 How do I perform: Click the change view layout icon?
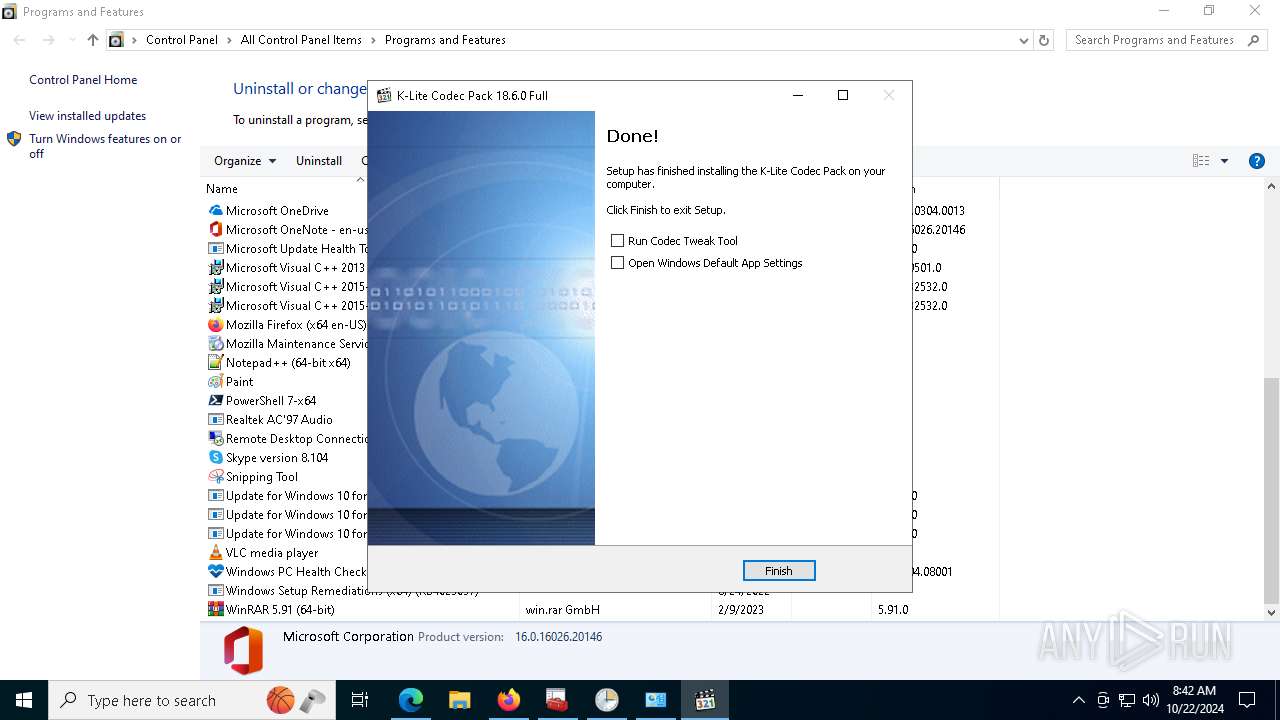(x=1201, y=161)
